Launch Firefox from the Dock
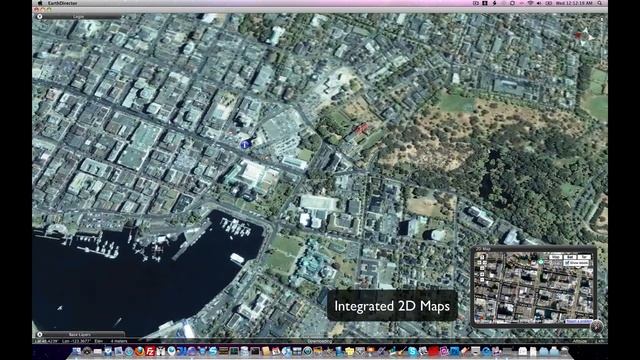640x360 pixels. pyautogui.click(x=139, y=351)
